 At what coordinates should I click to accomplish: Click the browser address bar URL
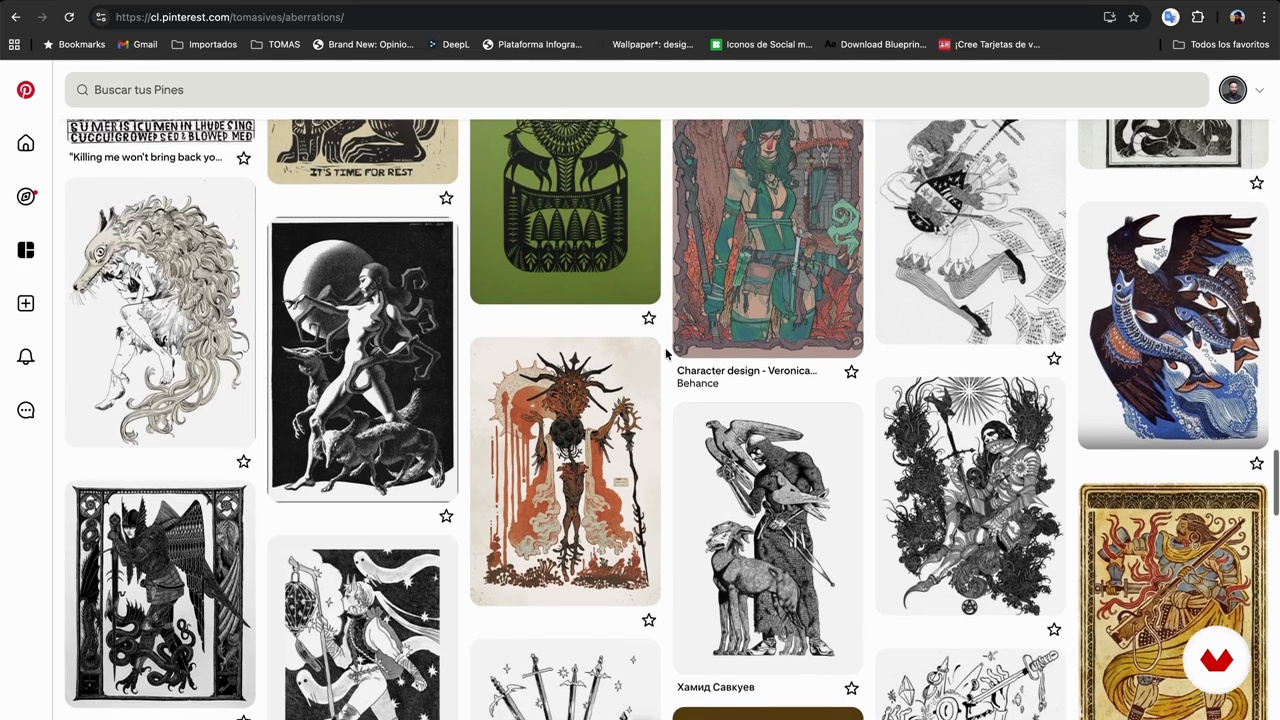(x=230, y=17)
